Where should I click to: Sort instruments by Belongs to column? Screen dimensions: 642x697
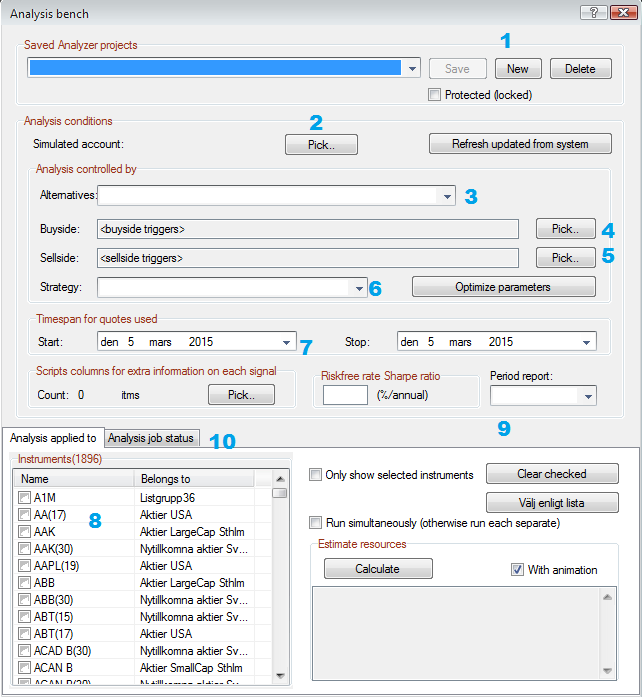tap(194, 479)
